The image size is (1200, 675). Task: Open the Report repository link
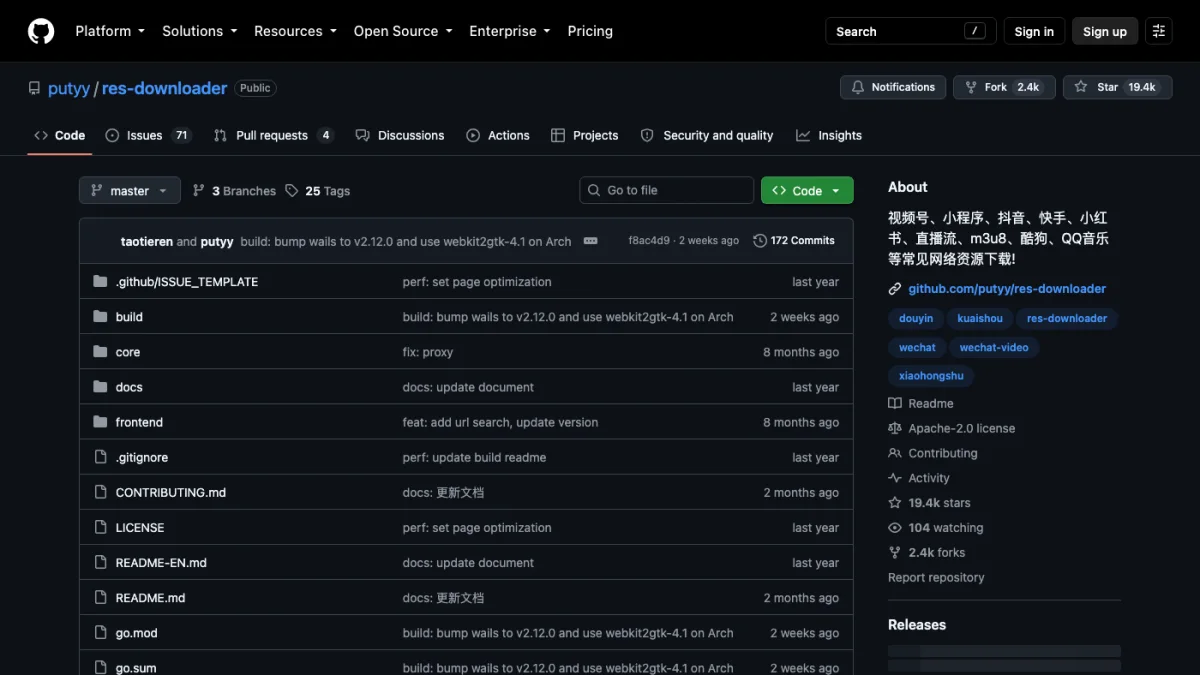coord(936,578)
